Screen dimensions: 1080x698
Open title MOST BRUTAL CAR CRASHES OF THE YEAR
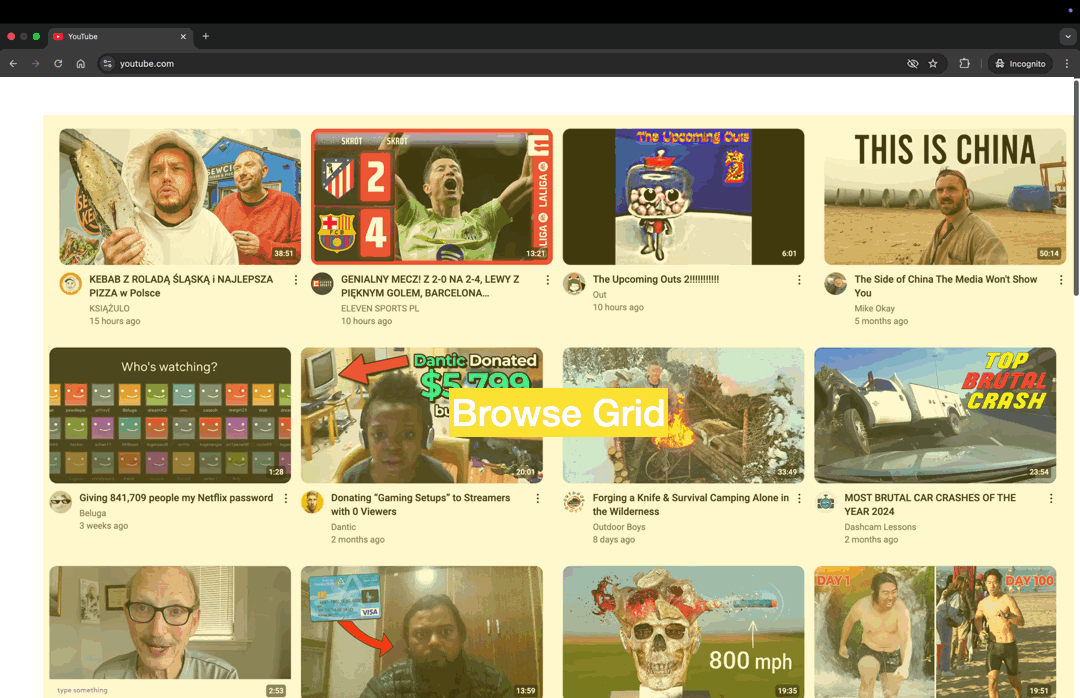pyautogui.click(x=930, y=504)
